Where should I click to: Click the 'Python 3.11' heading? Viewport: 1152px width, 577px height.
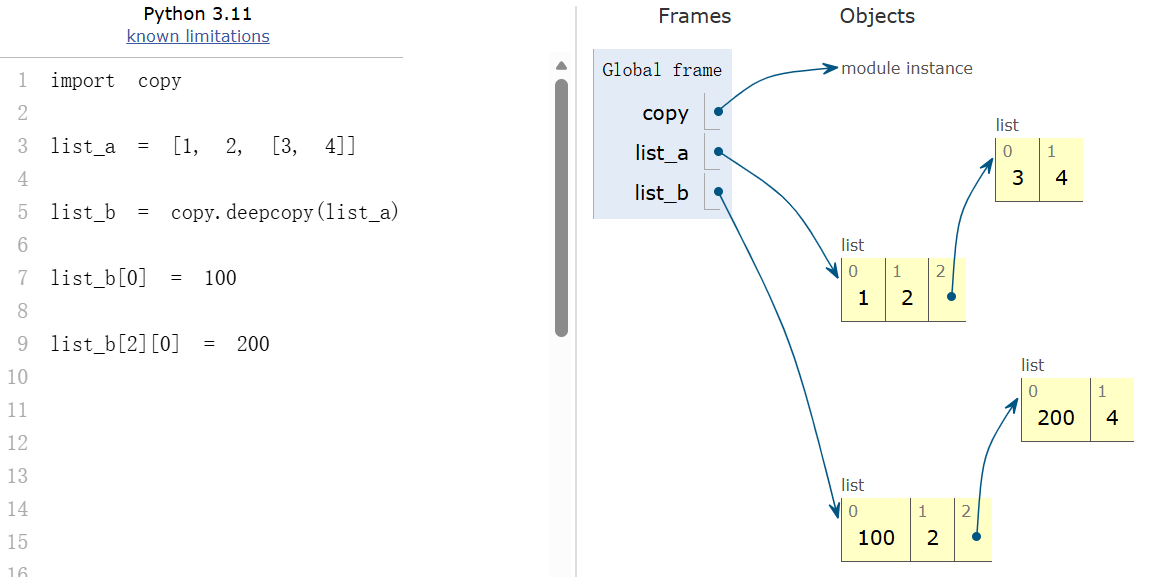198,13
